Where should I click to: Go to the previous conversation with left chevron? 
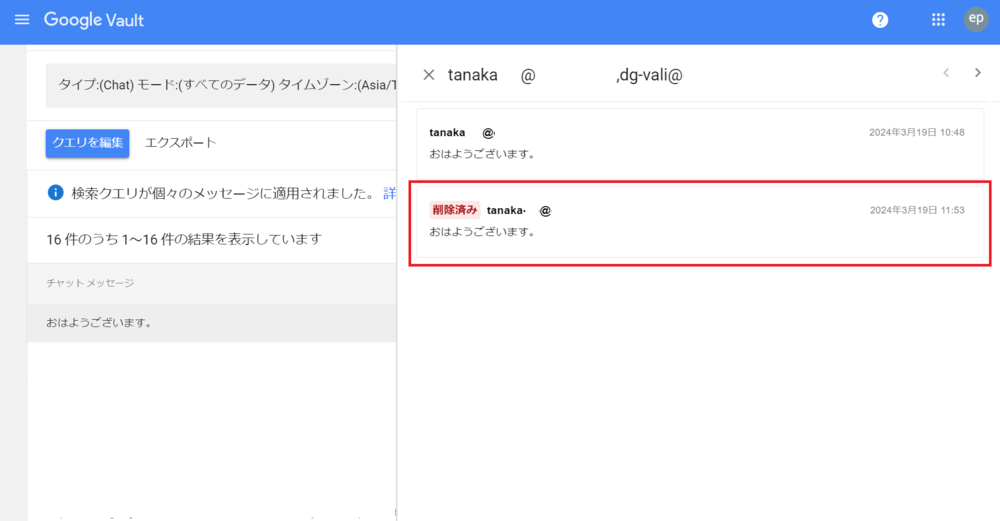coord(946,73)
